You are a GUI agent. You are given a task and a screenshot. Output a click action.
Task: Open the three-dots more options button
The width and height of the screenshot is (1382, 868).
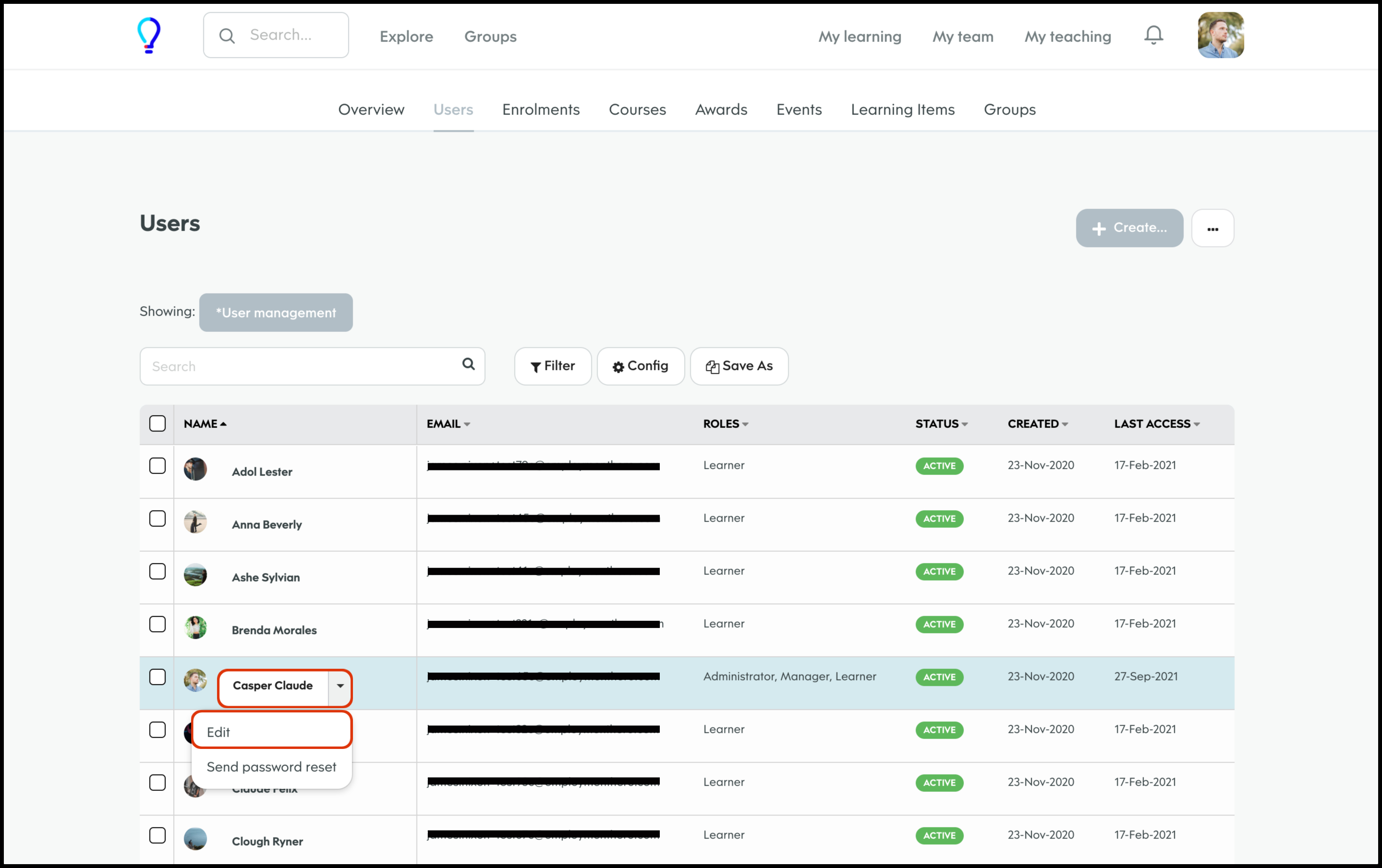tap(1212, 229)
